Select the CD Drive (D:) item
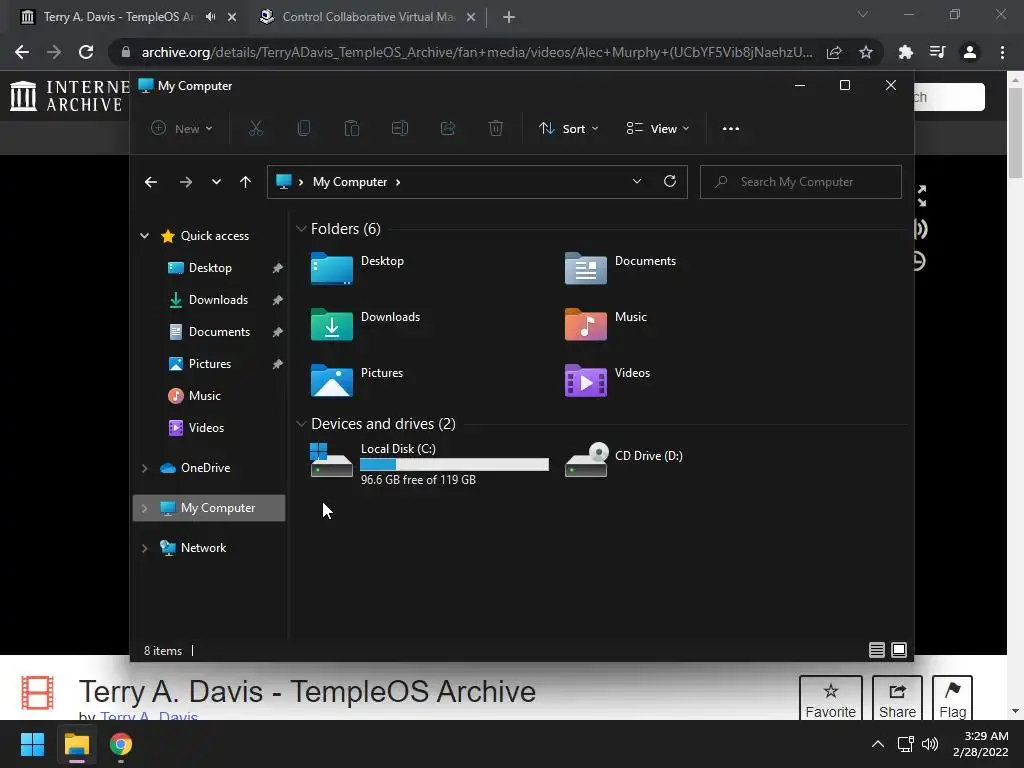The image size is (1024, 768). [624, 460]
